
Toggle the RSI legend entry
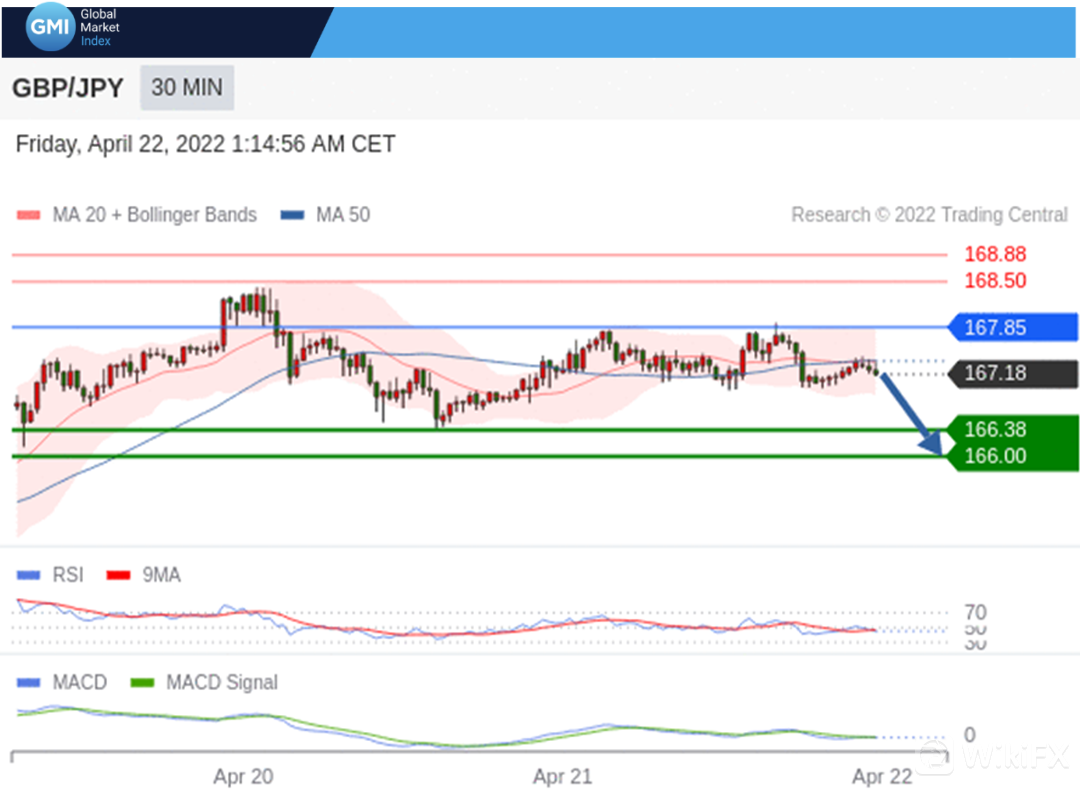[x=51, y=575]
